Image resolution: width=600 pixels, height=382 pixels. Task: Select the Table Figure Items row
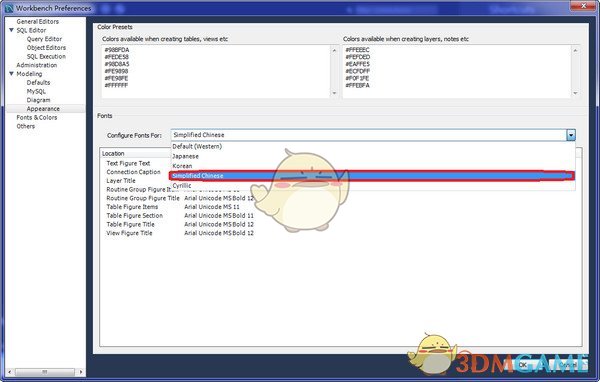(x=132, y=207)
